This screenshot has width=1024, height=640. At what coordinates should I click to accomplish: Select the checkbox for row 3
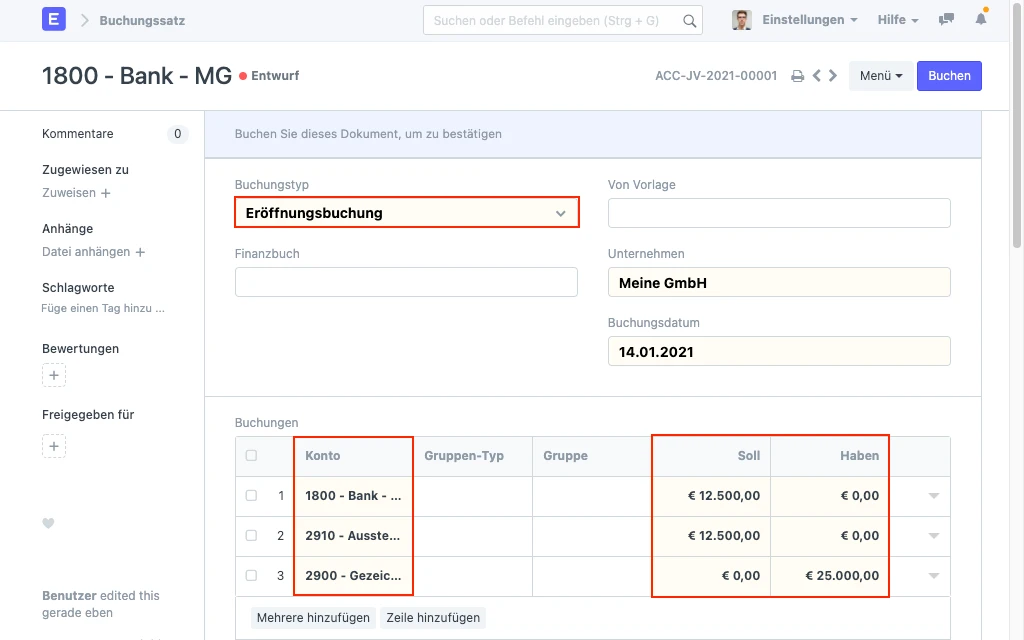point(251,576)
